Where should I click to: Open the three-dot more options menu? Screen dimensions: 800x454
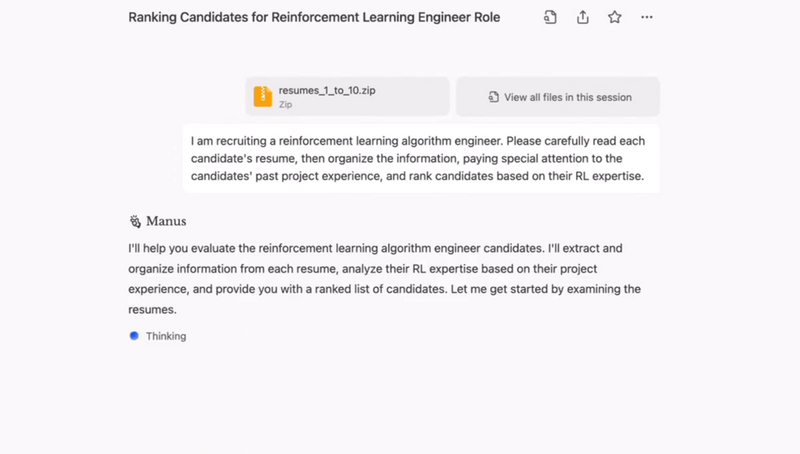coord(647,17)
